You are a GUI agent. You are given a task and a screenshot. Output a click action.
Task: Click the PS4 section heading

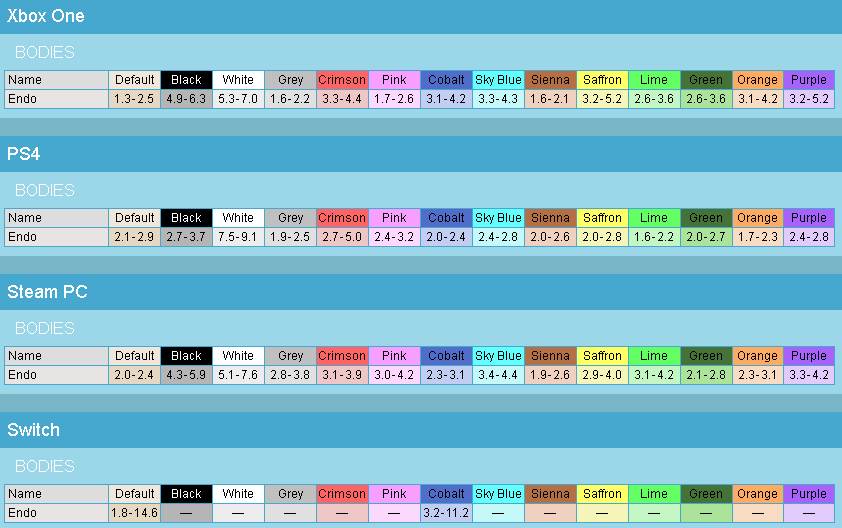24,154
